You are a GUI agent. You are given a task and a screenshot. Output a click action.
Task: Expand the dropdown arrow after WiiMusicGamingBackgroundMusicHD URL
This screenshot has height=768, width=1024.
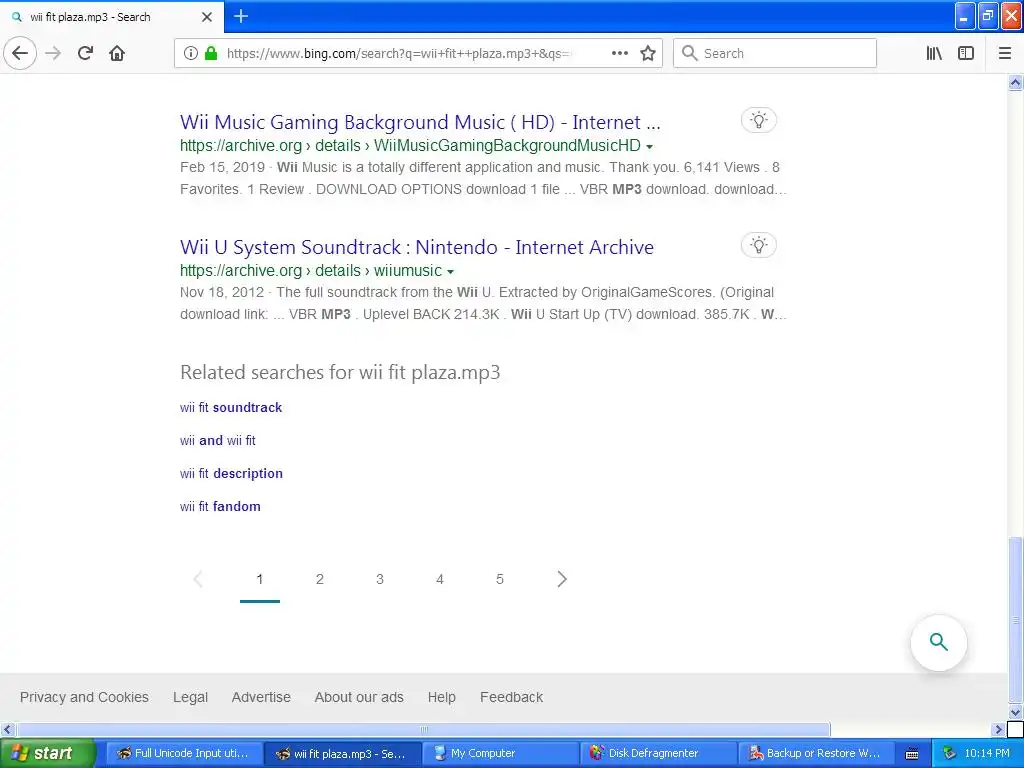tap(649, 146)
